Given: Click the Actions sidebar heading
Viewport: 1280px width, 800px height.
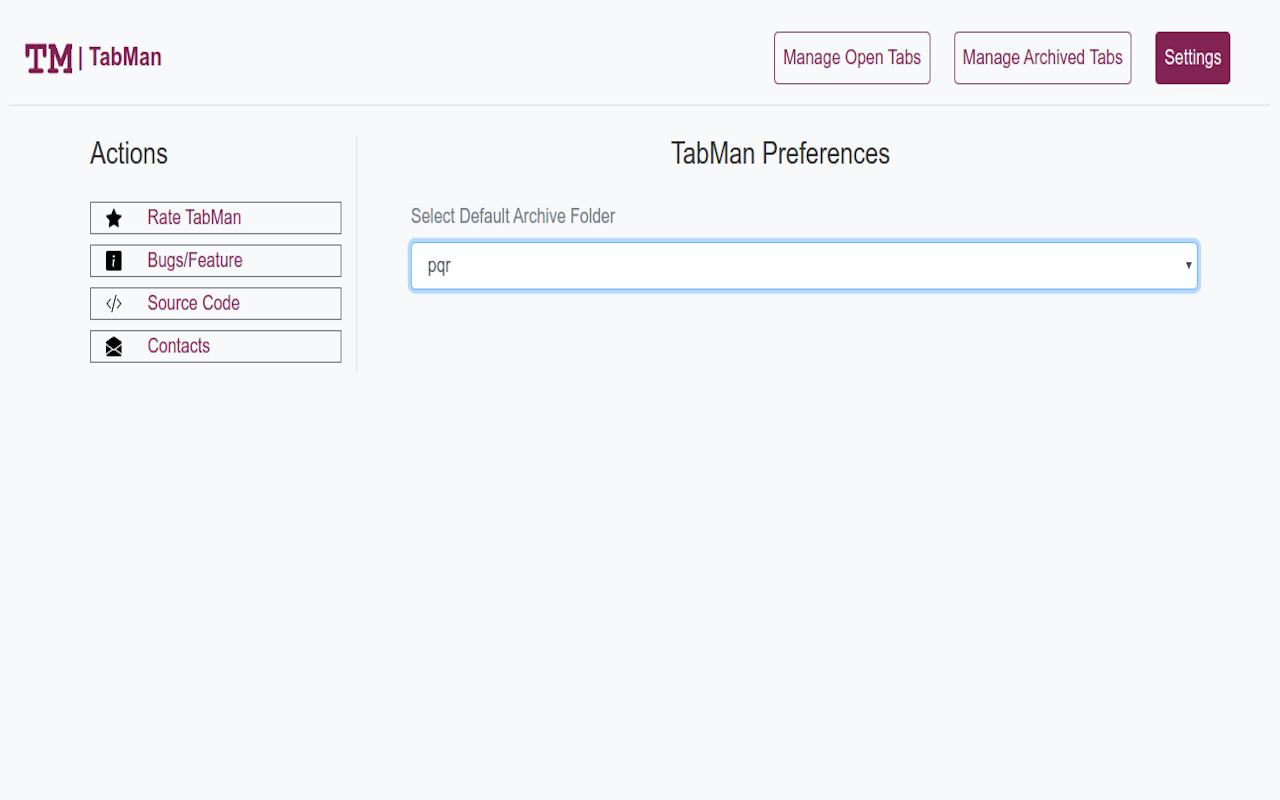Looking at the screenshot, I should tap(129, 154).
